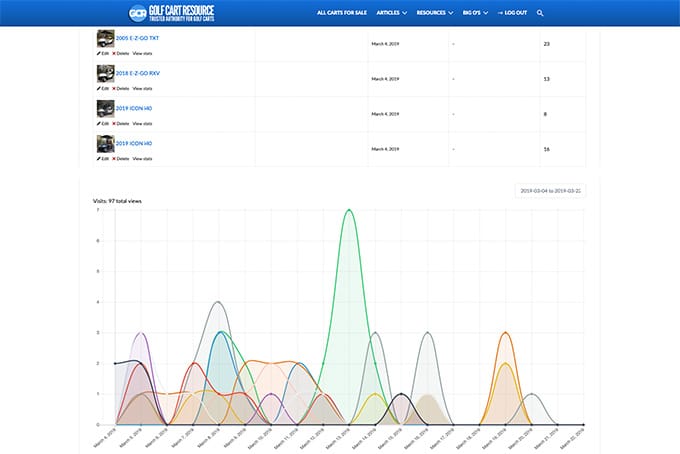This screenshot has height=454, width=680.
Task: Expand the Articles dropdown menu
Action: click(391, 13)
